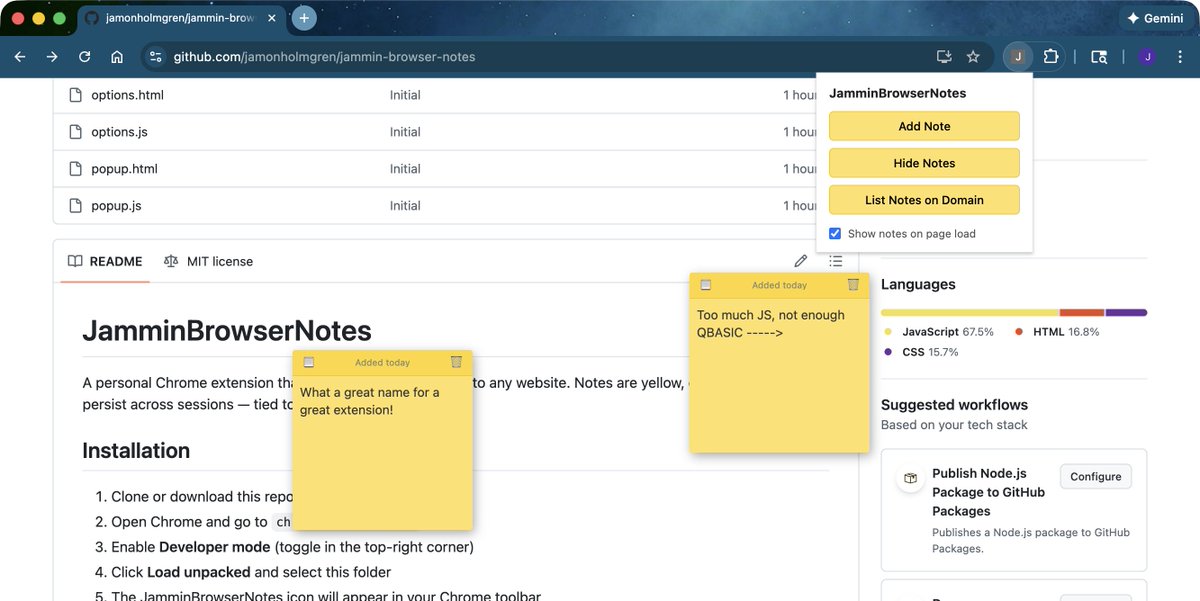
Task: Open the purple J profile avatar
Action: (x=1147, y=57)
